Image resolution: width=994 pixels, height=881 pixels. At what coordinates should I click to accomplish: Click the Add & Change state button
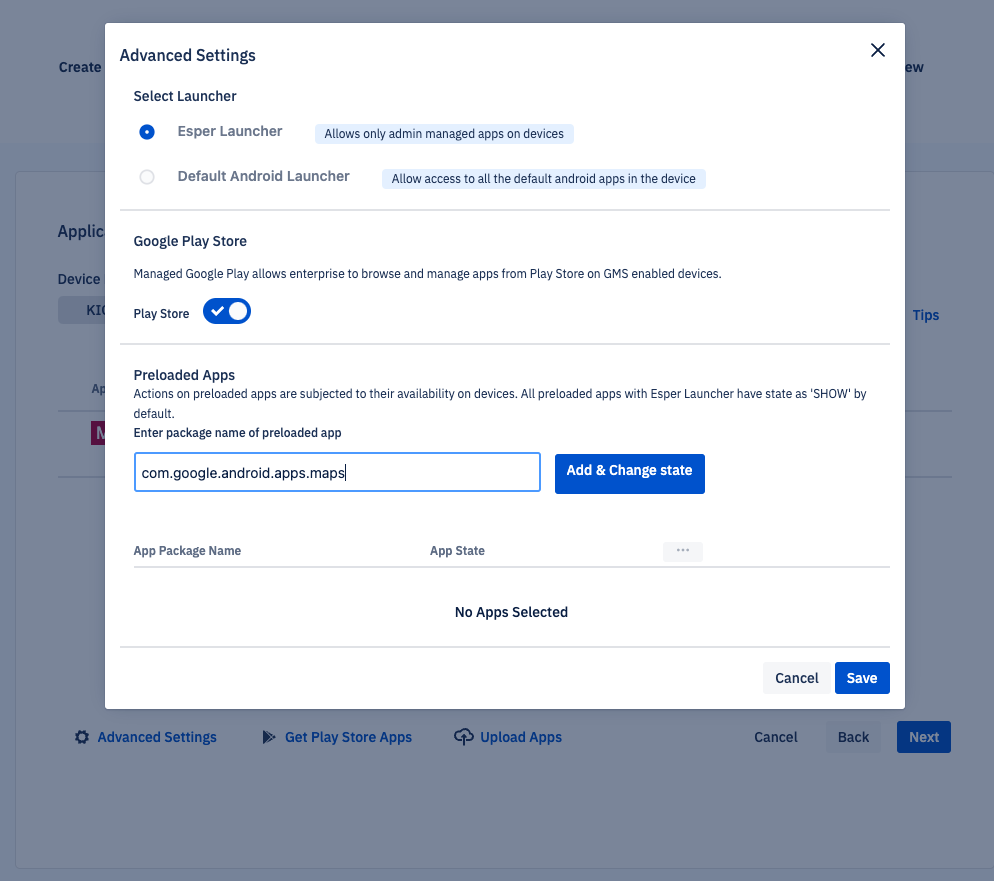tap(629, 473)
